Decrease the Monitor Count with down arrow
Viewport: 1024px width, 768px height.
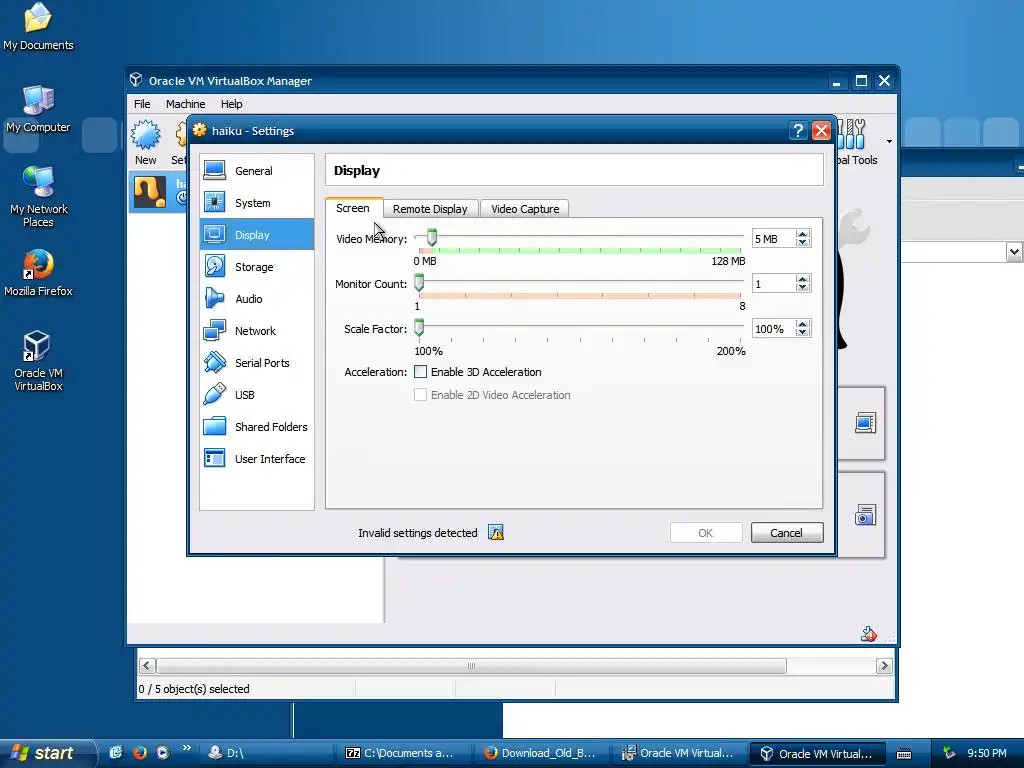(803, 287)
